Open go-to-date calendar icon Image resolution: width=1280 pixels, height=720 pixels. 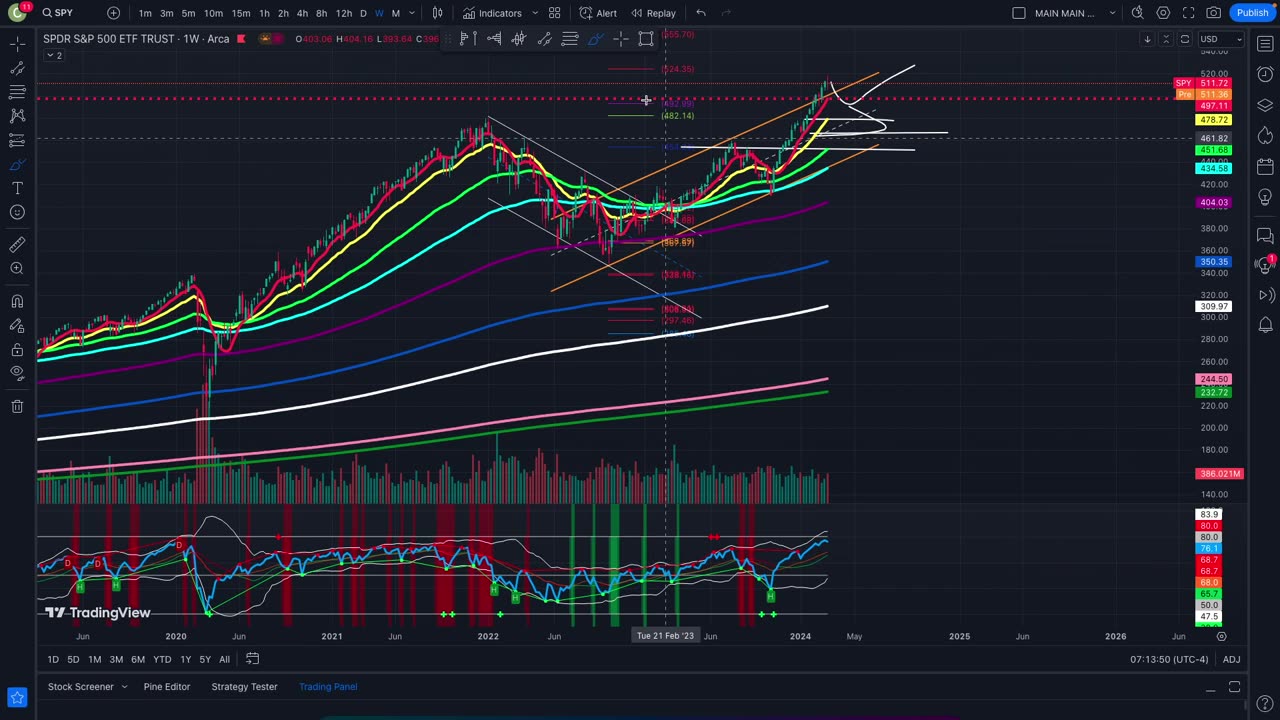253,659
